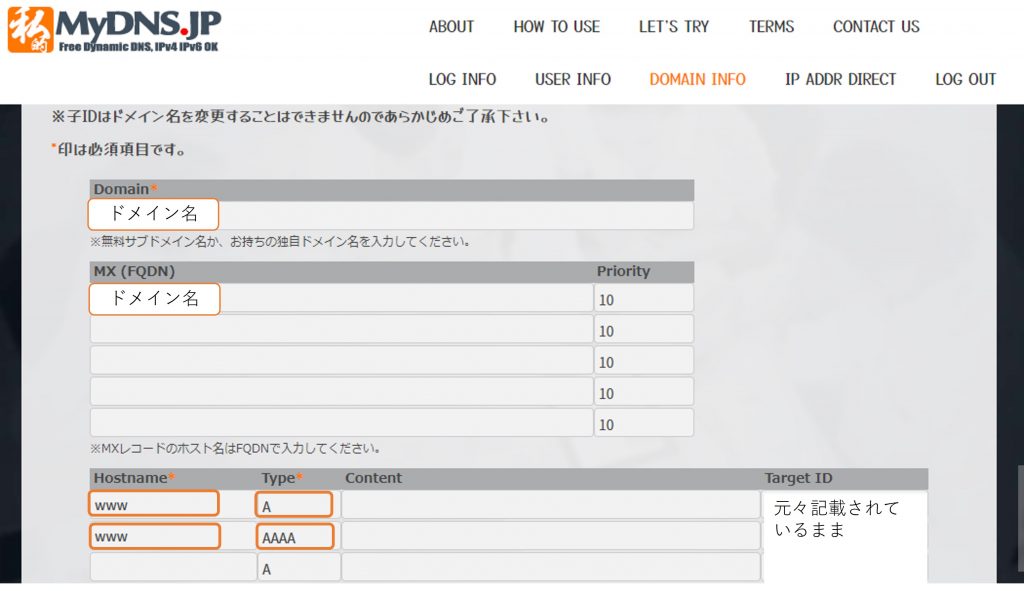Go to USER INFO
The width and height of the screenshot is (1024, 591).
[x=573, y=79]
